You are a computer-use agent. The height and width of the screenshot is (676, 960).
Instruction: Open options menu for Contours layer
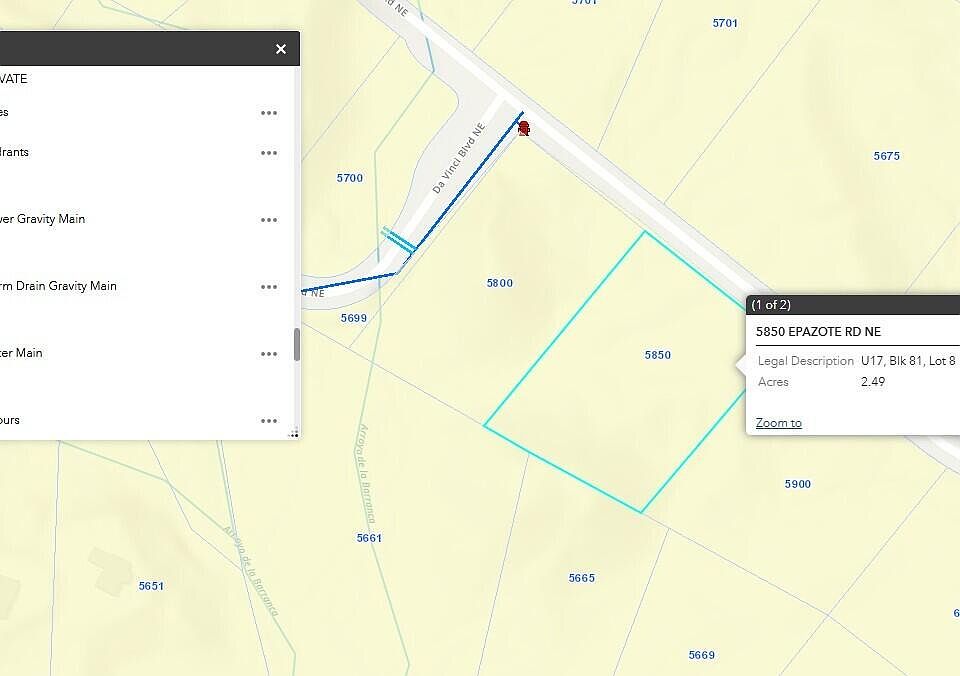pos(268,421)
